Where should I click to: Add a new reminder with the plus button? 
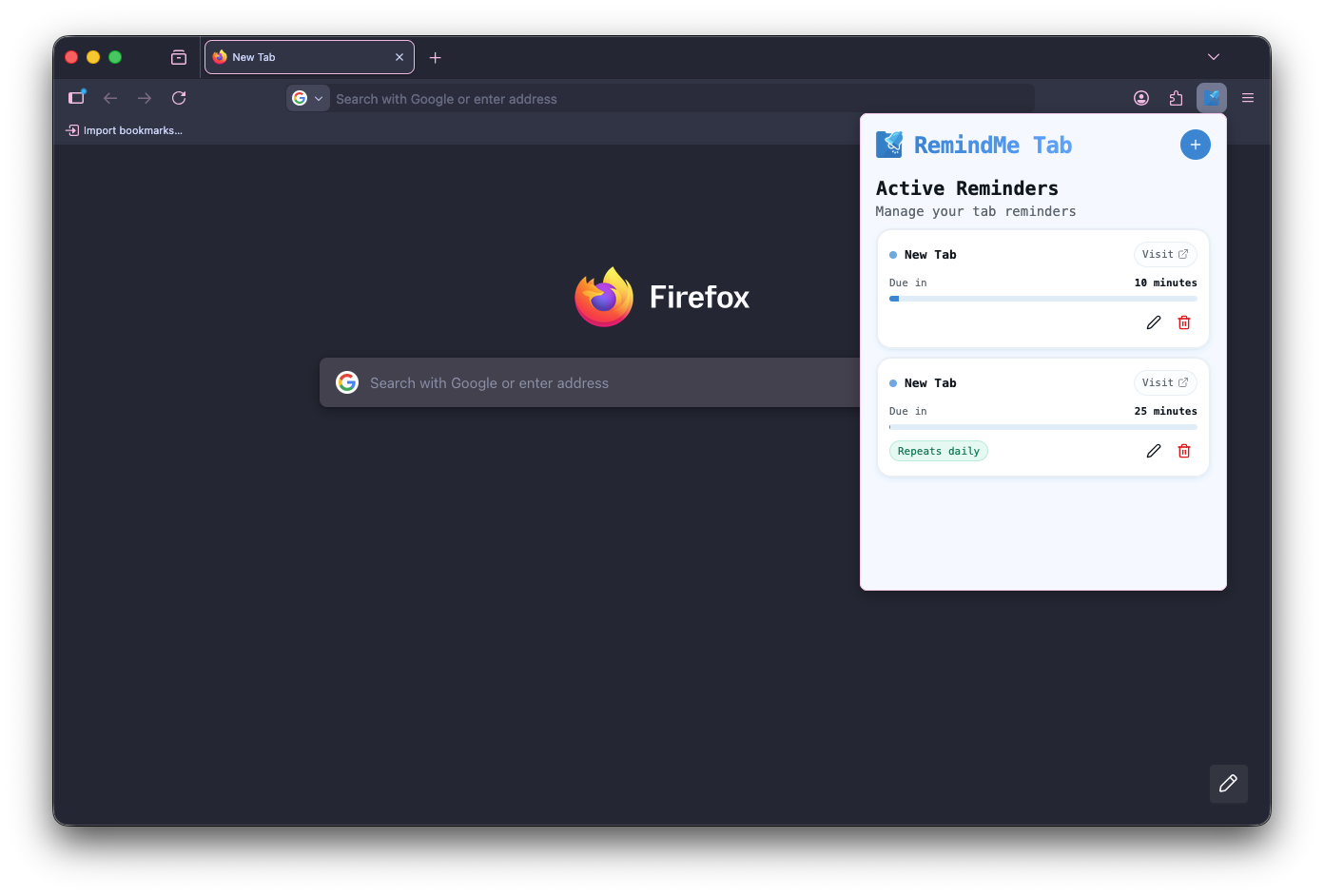click(1195, 145)
